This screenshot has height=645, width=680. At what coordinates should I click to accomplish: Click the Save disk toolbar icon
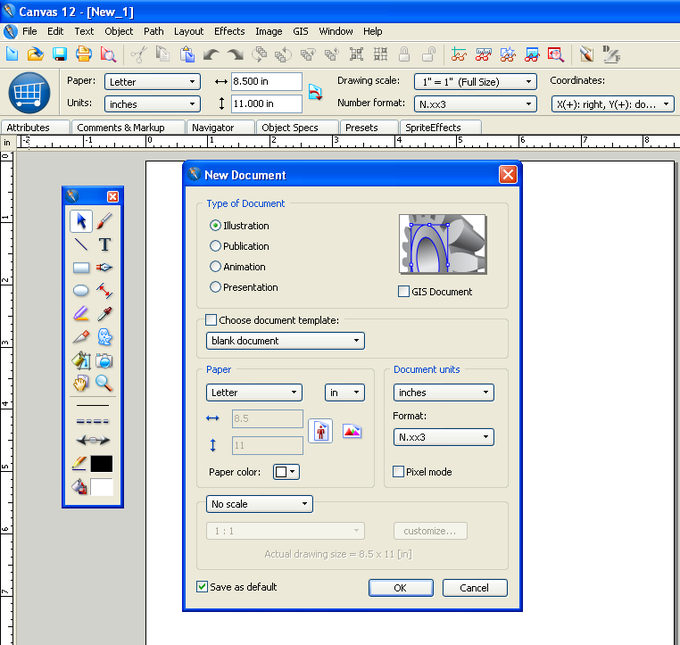(59, 54)
